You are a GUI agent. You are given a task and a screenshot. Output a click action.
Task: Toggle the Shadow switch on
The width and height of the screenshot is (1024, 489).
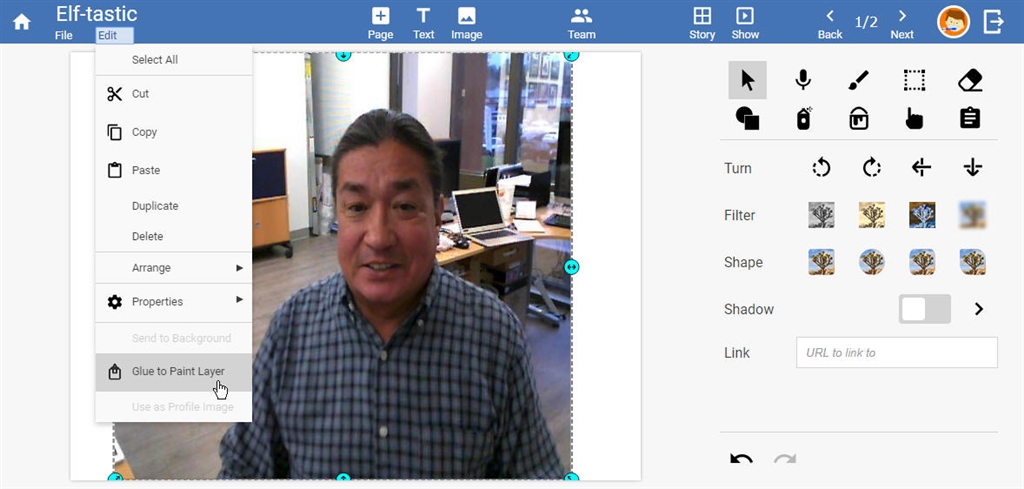point(925,309)
